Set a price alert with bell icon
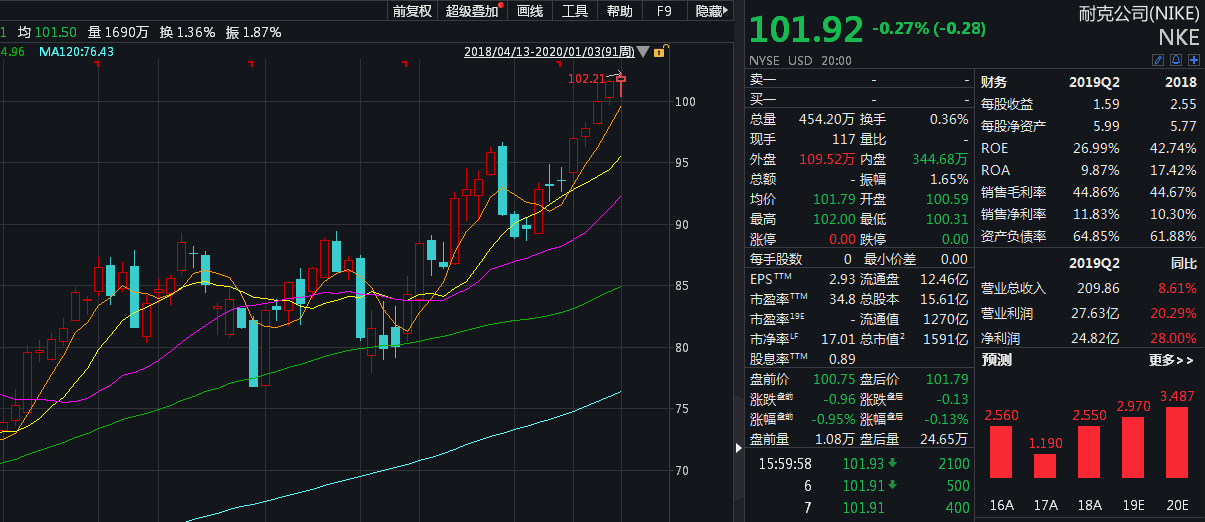 point(1176,60)
